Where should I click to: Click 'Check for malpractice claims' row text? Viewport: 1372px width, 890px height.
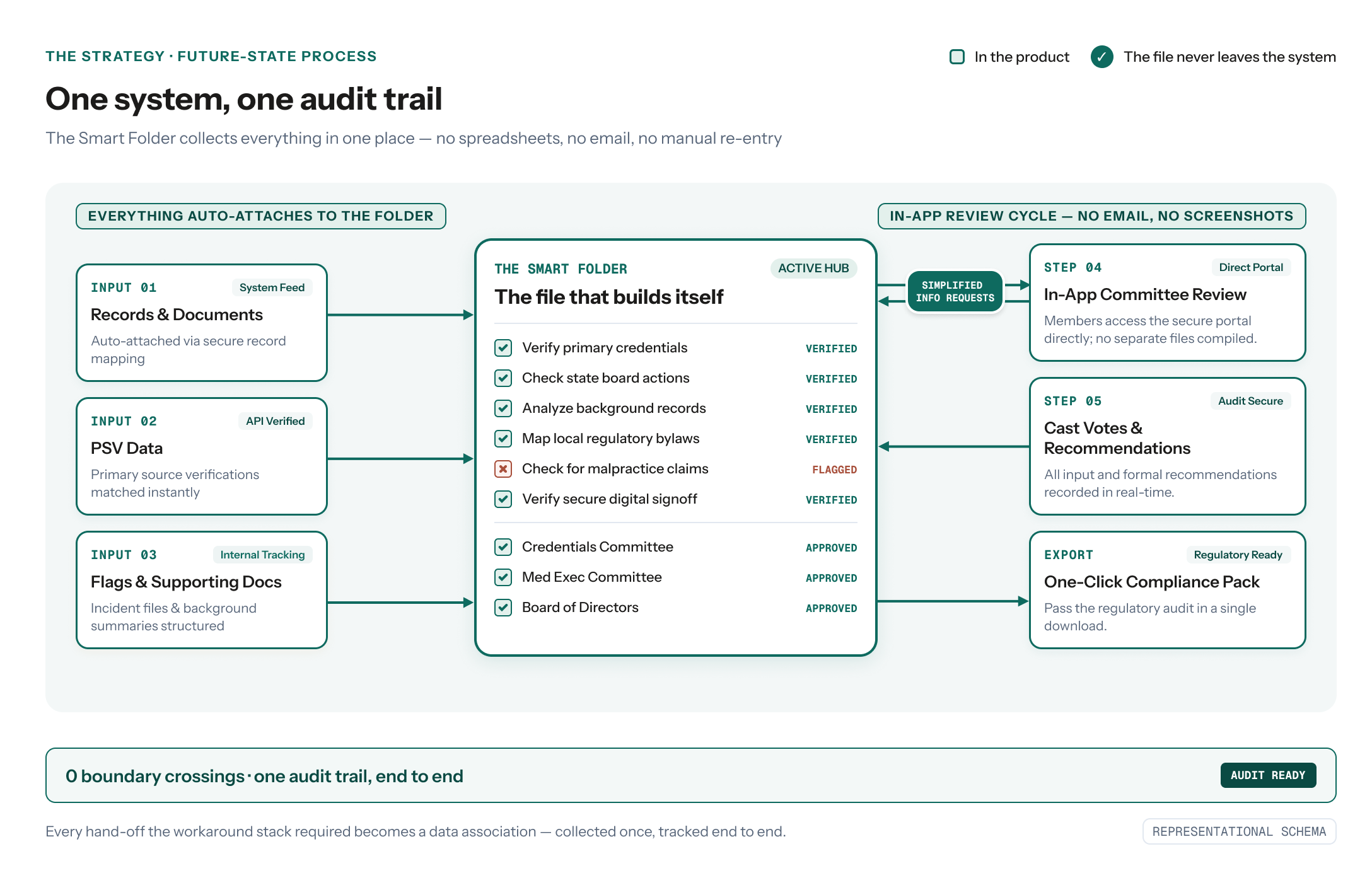click(x=615, y=468)
